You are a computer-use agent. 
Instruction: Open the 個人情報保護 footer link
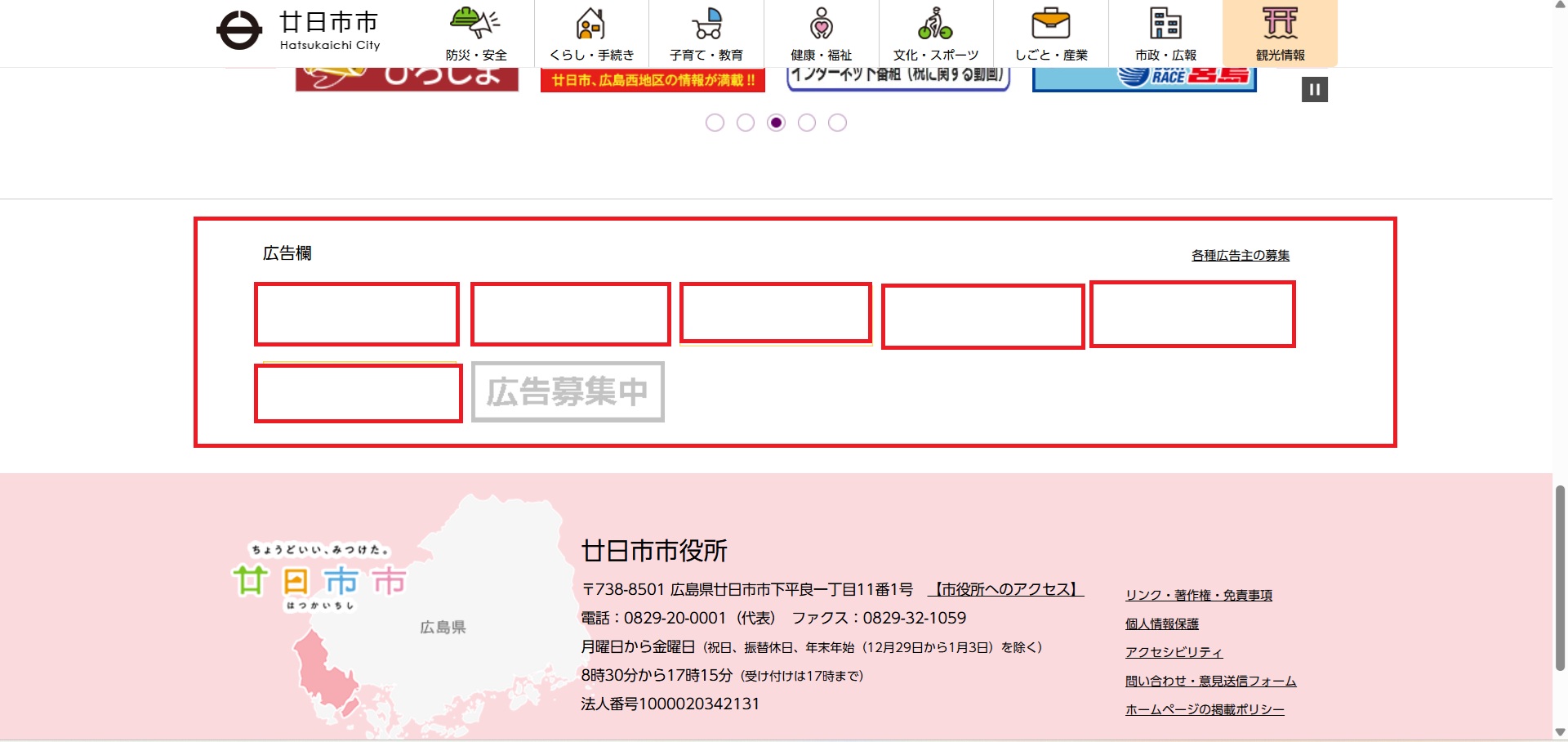(1162, 624)
